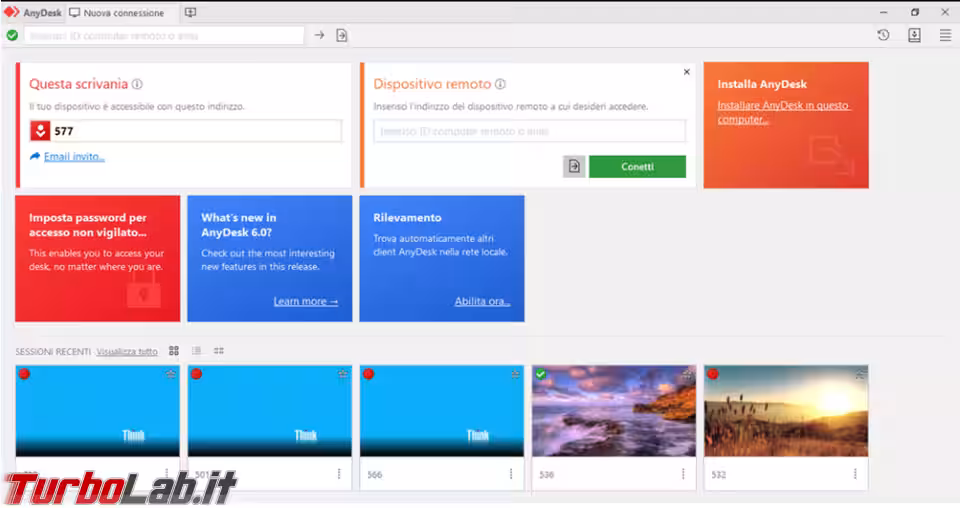The width and height of the screenshot is (960, 508).
Task: Click info icon next to Dispositivo remoto
Action: coord(500,84)
